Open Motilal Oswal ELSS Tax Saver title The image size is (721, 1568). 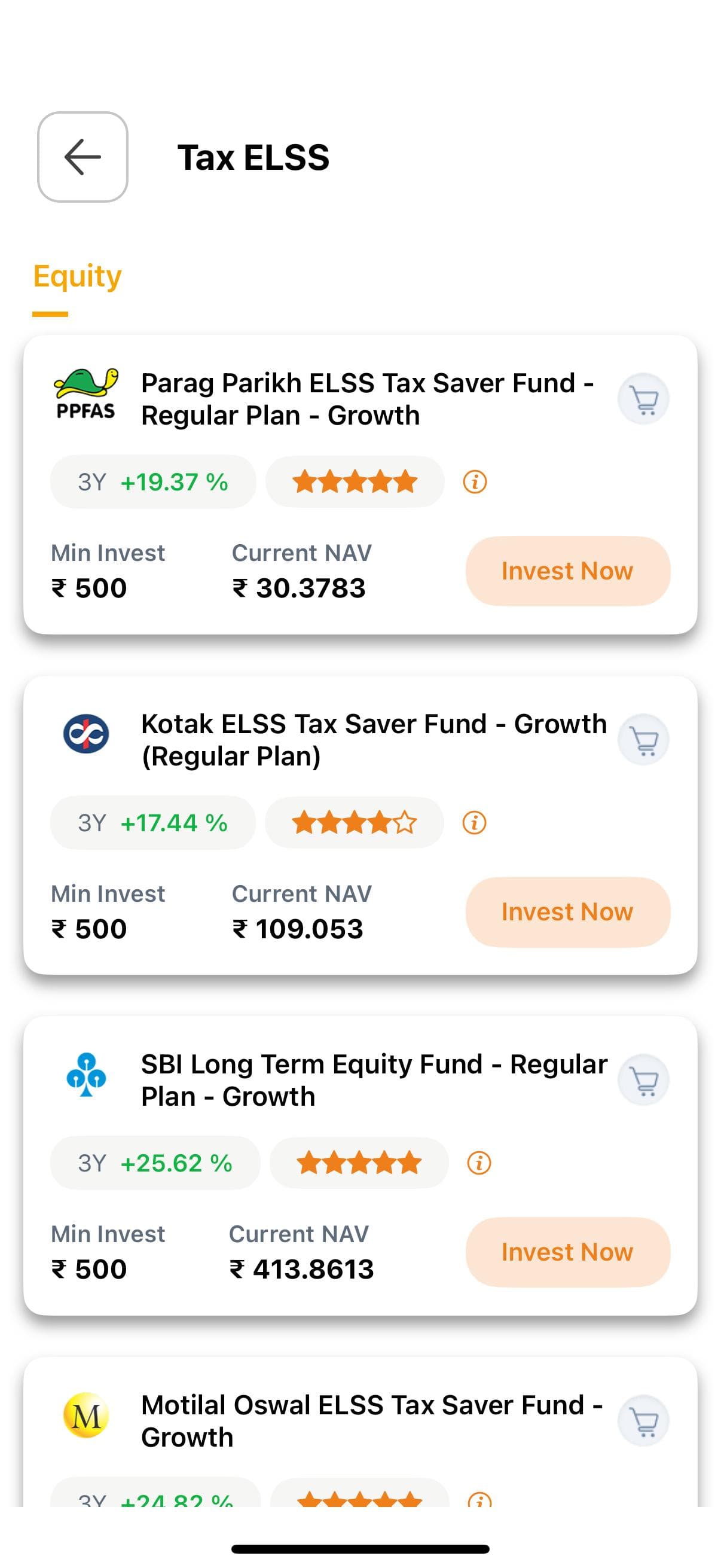371,1421
